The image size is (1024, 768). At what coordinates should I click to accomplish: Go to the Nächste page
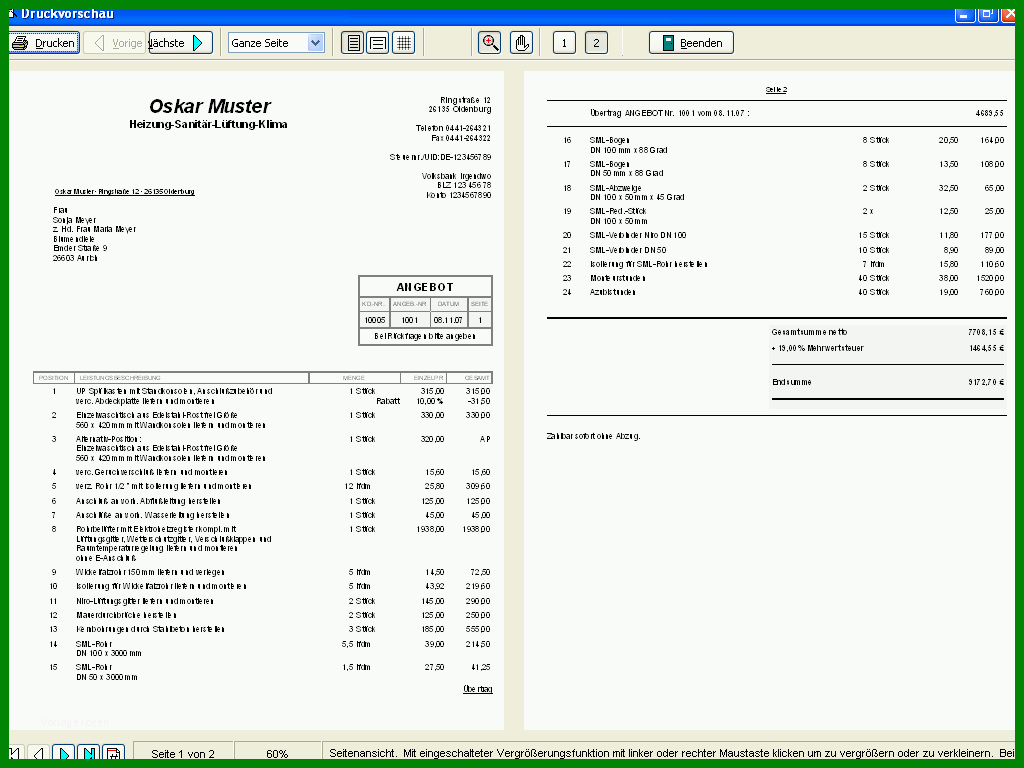181,43
